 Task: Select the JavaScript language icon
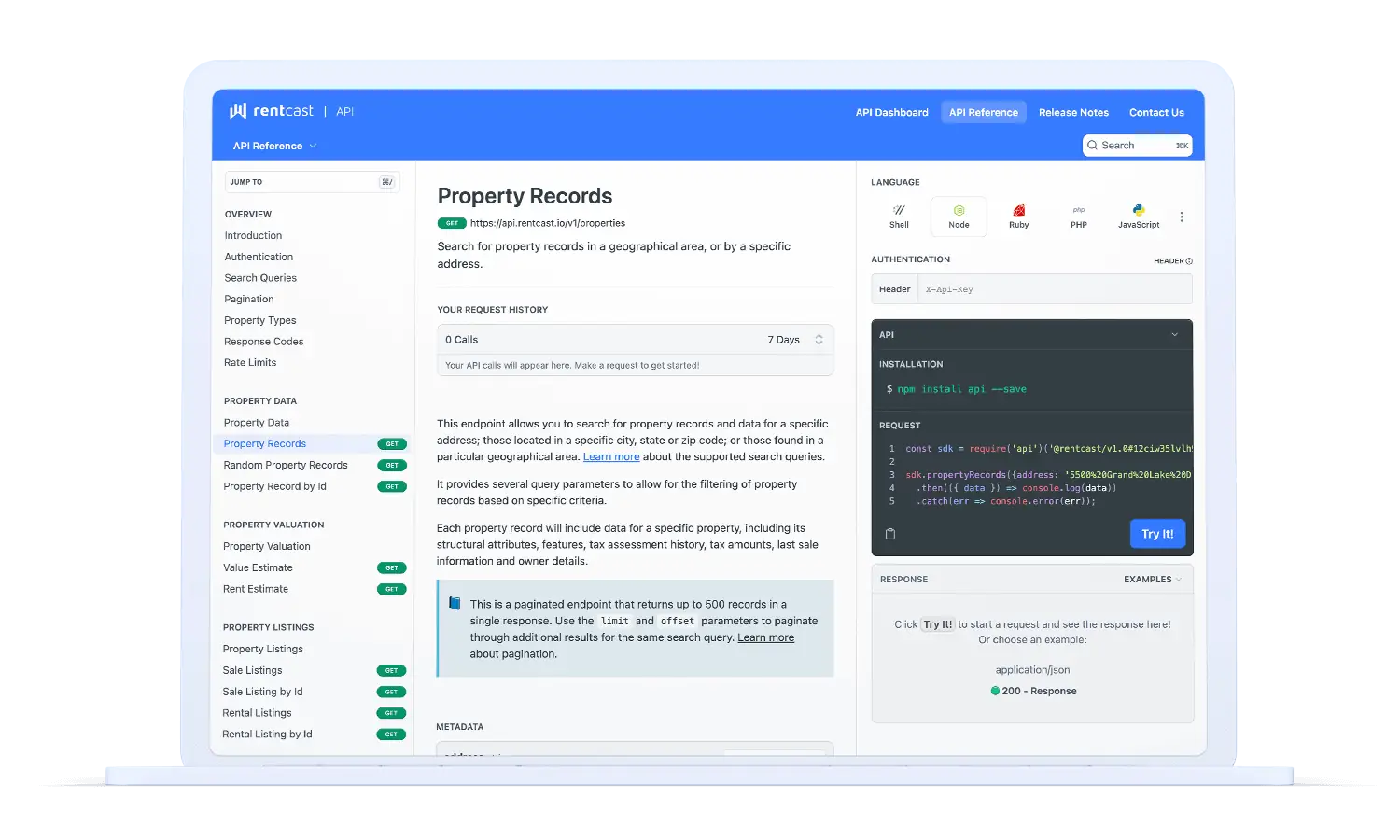tap(1139, 210)
